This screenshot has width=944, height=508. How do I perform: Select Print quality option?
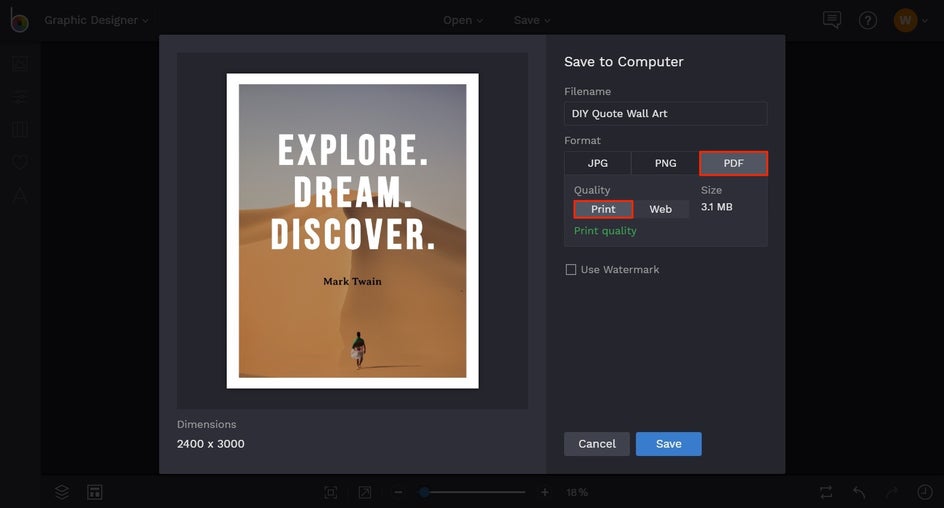(603, 209)
